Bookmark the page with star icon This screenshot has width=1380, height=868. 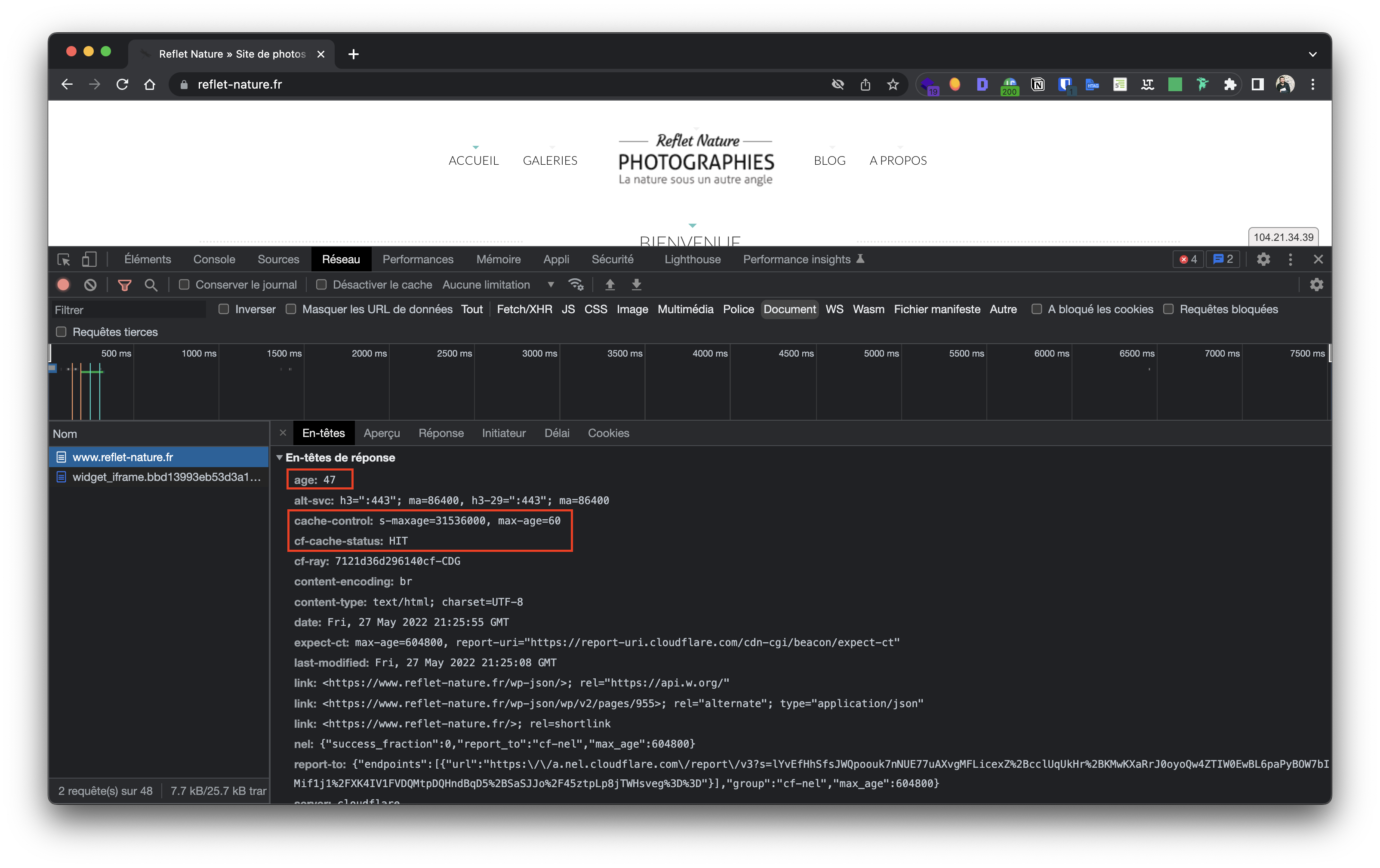(892, 84)
